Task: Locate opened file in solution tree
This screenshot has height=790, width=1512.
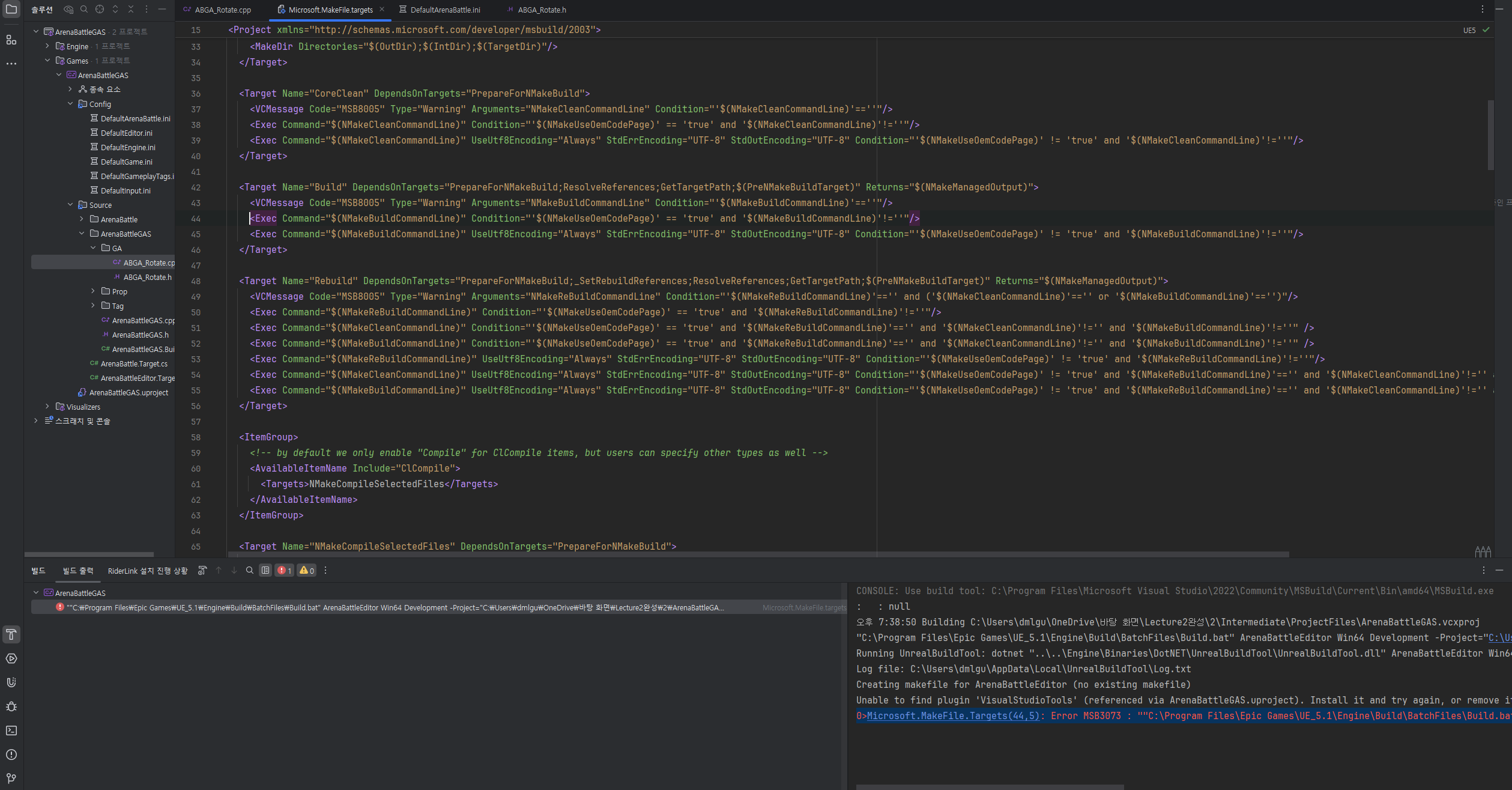Action: pos(100,10)
